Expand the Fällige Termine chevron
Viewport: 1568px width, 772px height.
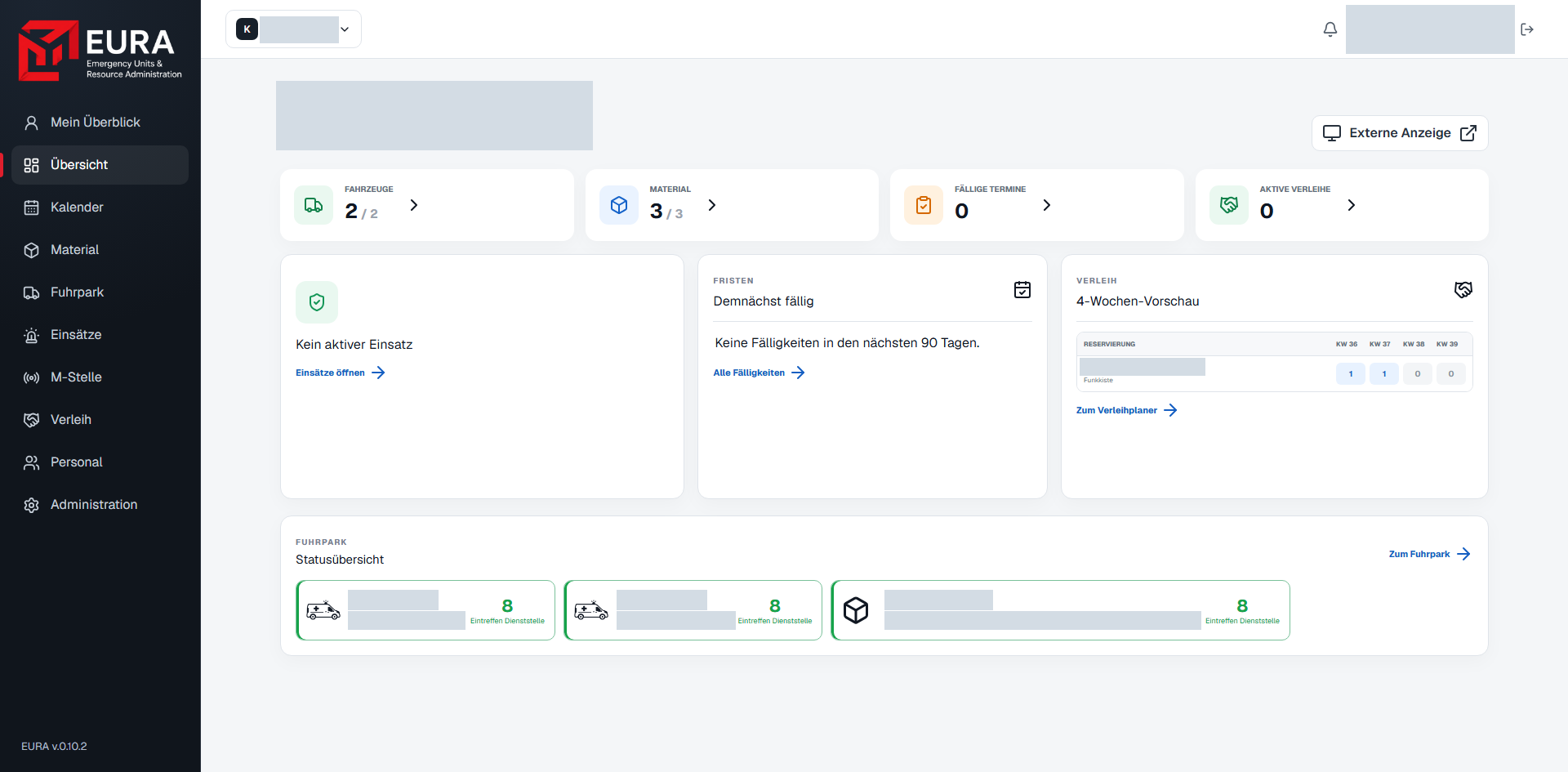click(1047, 205)
